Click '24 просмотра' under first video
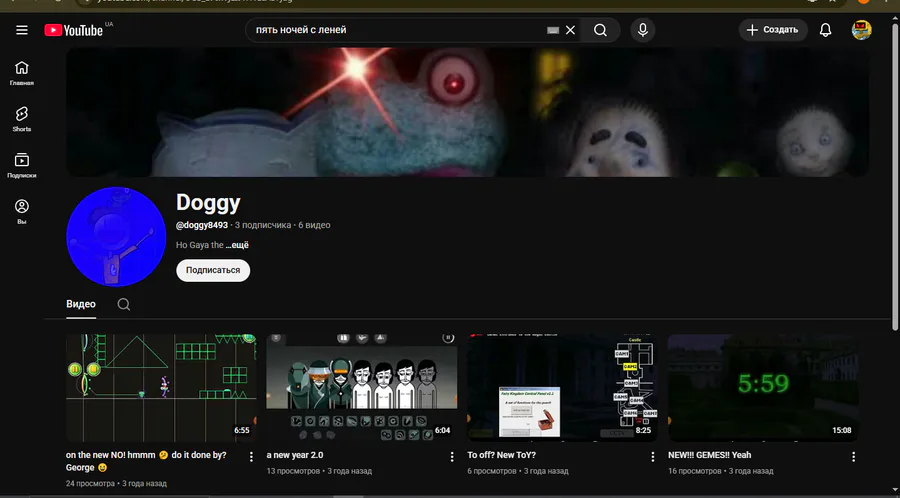 click(x=90, y=484)
